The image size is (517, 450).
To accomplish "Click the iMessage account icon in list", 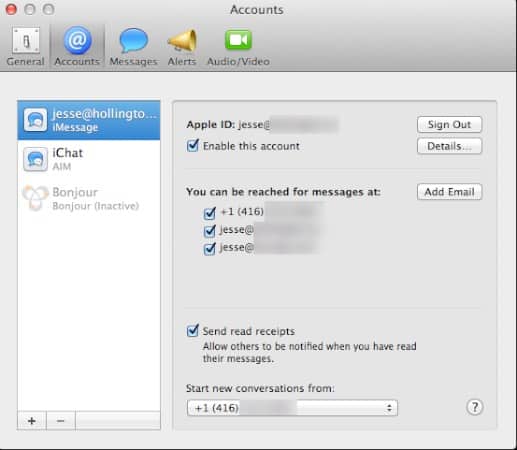I will pos(35,120).
